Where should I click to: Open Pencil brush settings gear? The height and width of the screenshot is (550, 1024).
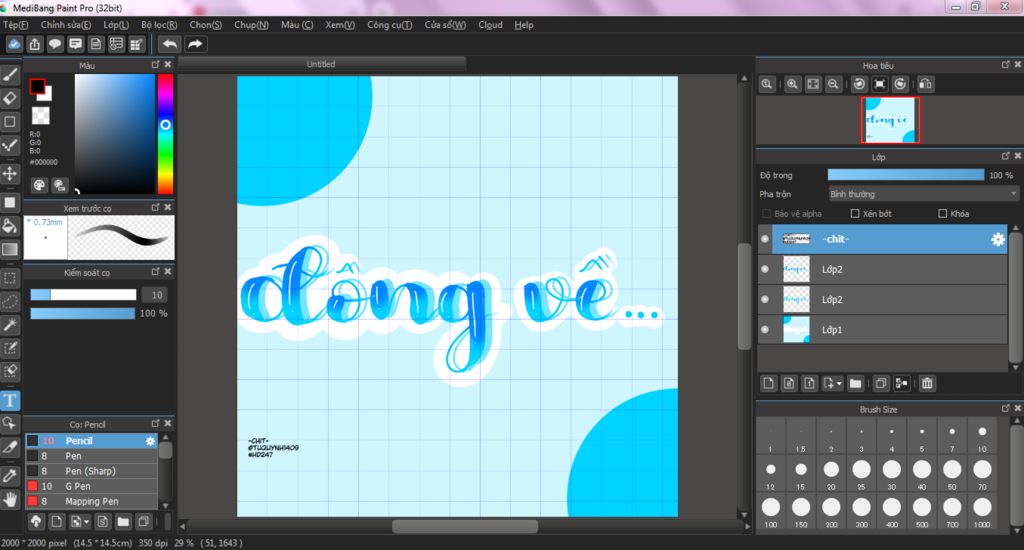coord(150,441)
